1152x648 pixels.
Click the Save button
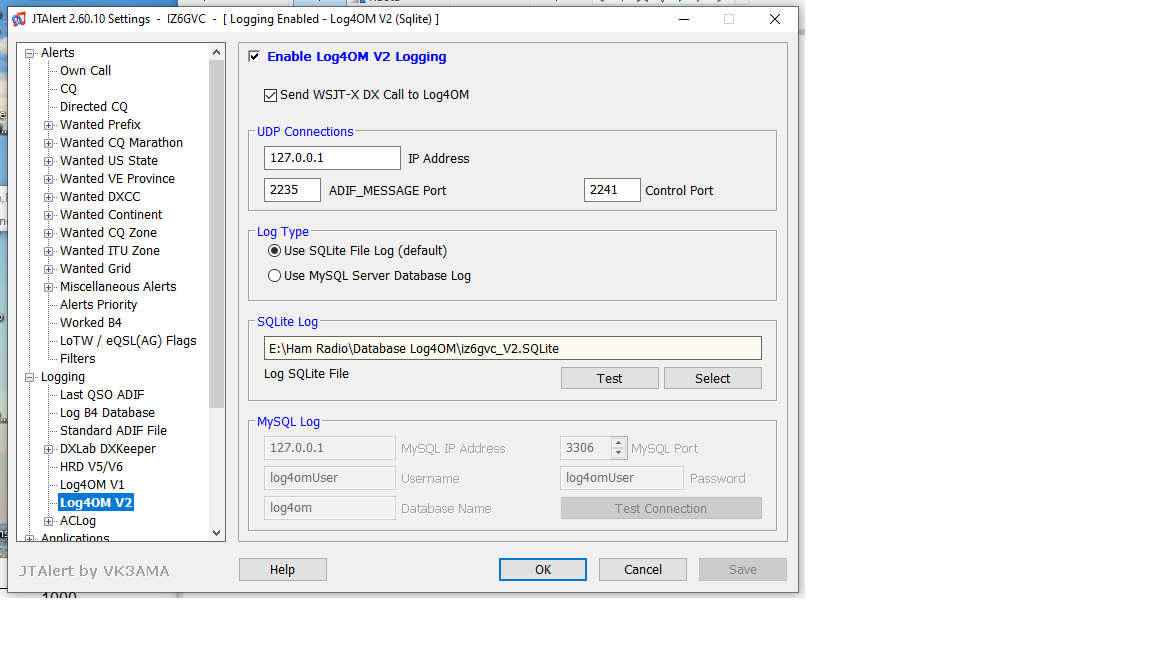[743, 569]
